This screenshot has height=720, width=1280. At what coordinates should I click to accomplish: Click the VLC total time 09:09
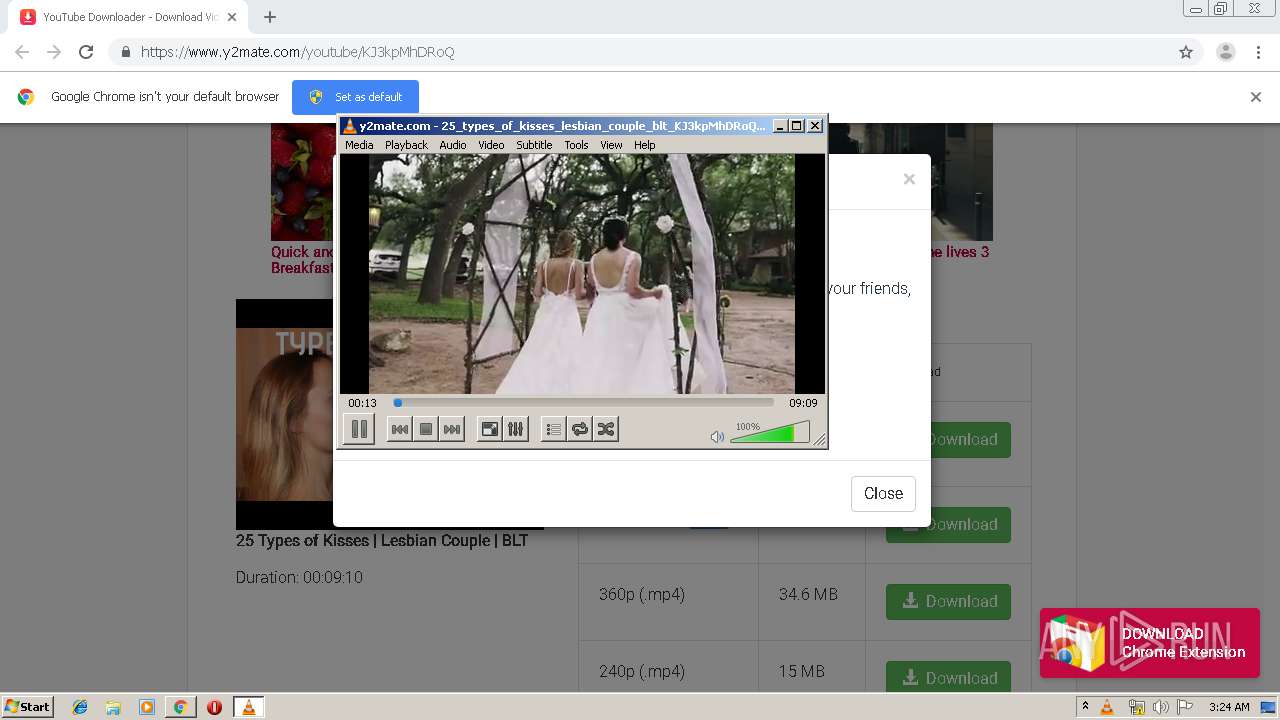(x=803, y=403)
